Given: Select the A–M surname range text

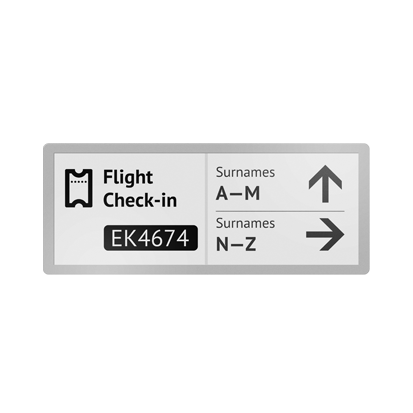Looking at the screenshot, I should pyautogui.click(x=238, y=193).
